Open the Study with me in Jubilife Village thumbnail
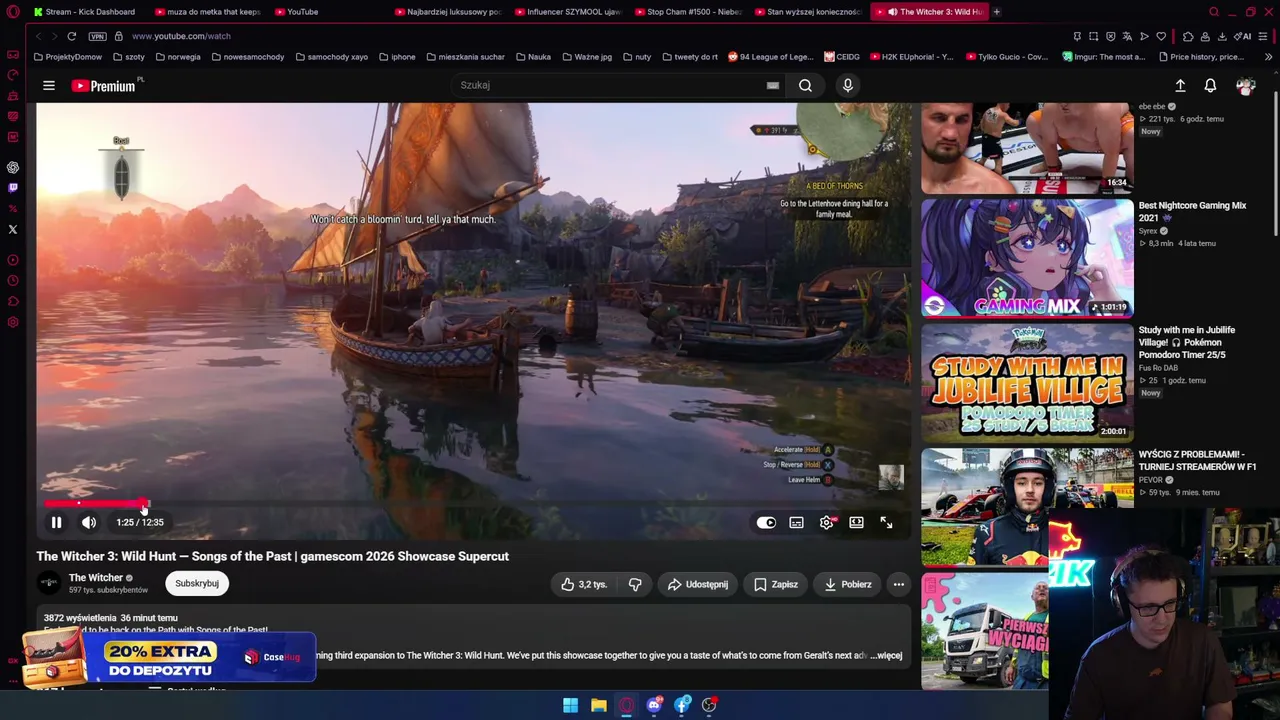Viewport: 1280px width, 720px height. [x=1027, y=382]
